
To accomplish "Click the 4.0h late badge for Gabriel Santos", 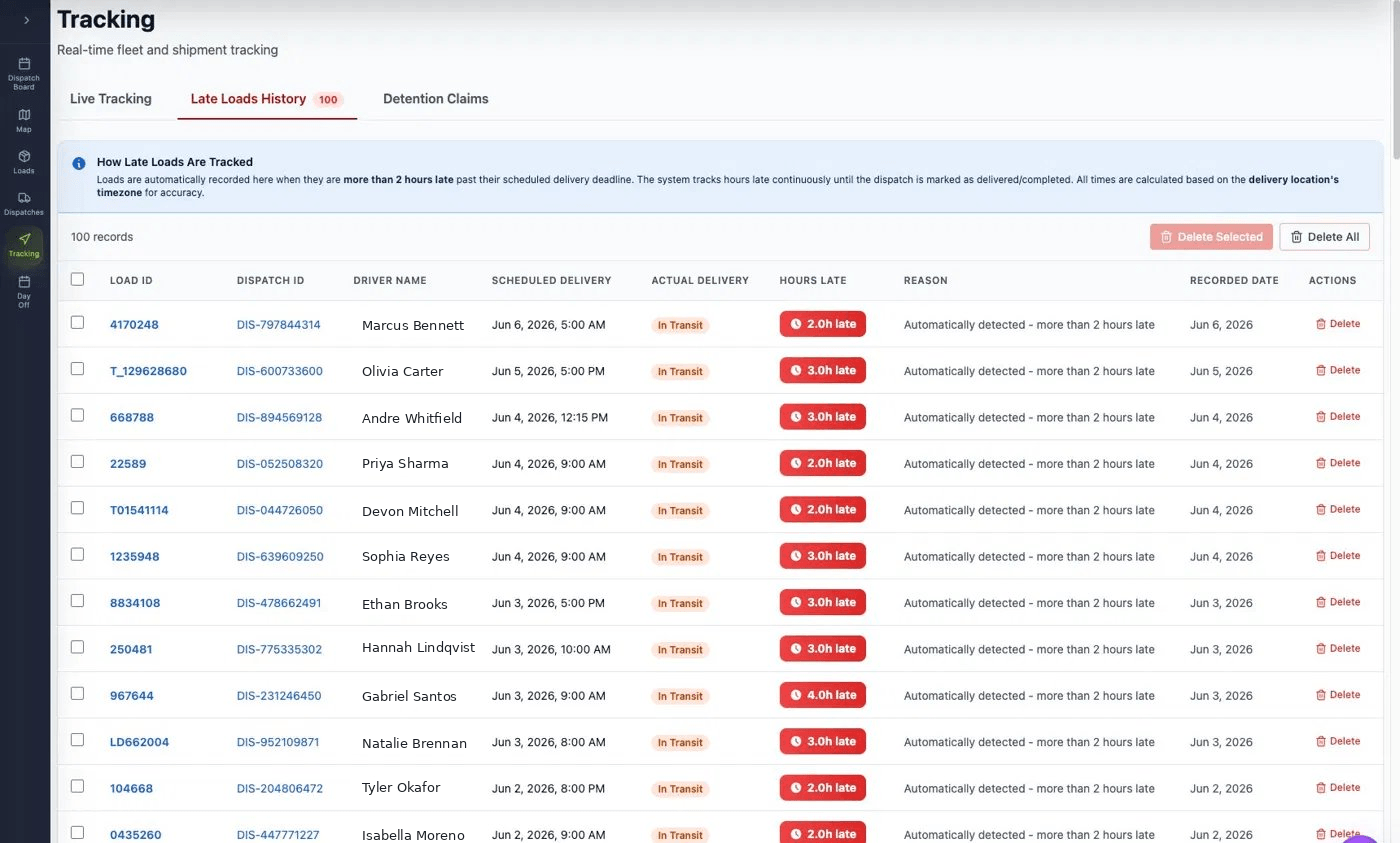I will click(823, 695).
